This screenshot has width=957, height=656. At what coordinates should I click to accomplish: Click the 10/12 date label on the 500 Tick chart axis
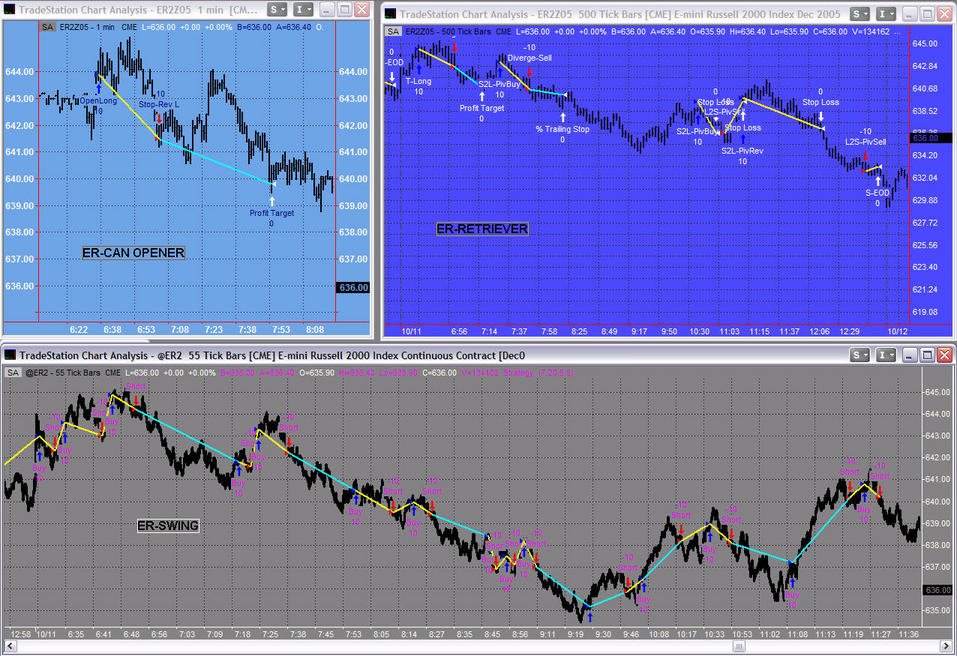tap(897, 331)
